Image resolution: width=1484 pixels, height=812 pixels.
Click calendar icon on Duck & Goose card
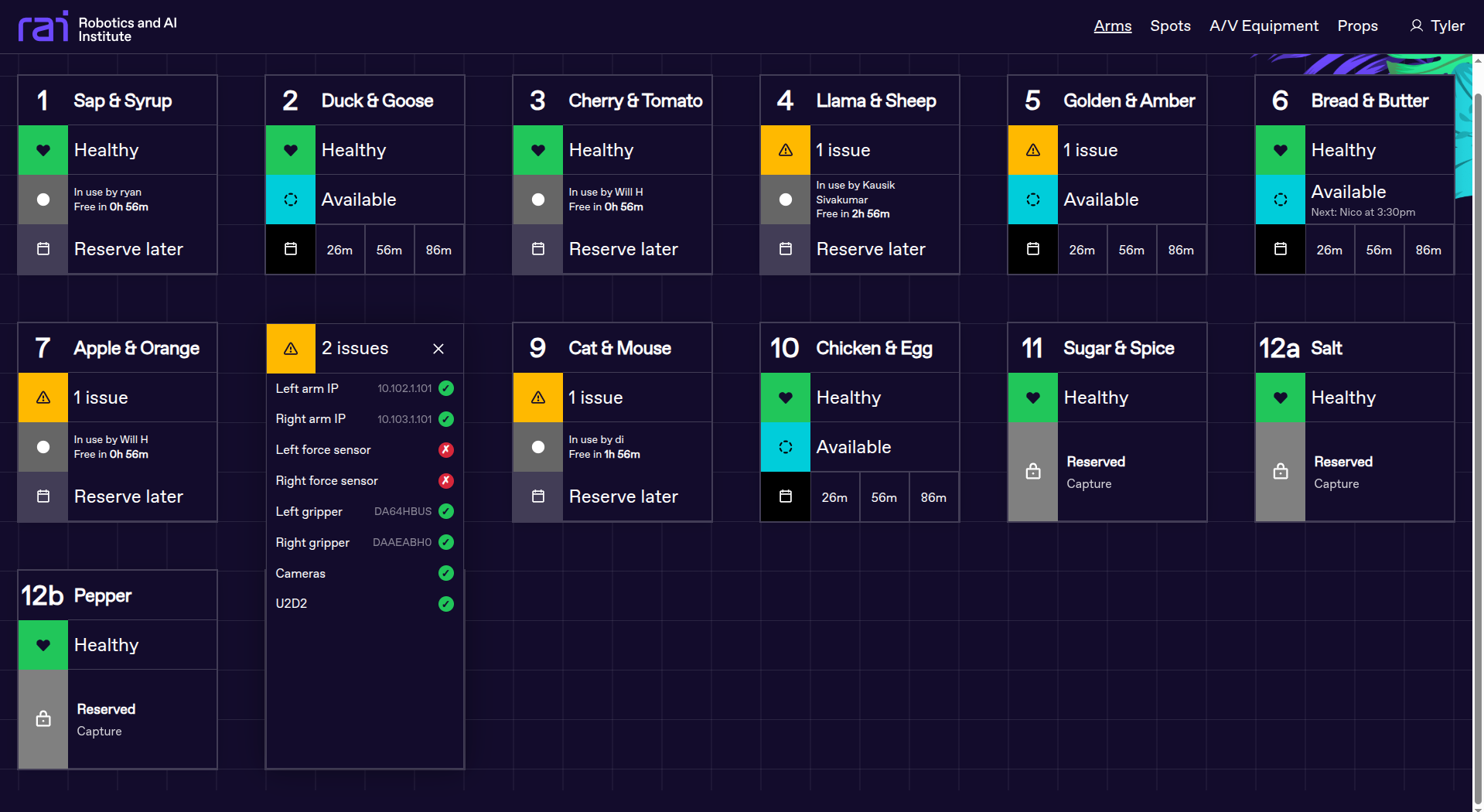coord(291,249)
